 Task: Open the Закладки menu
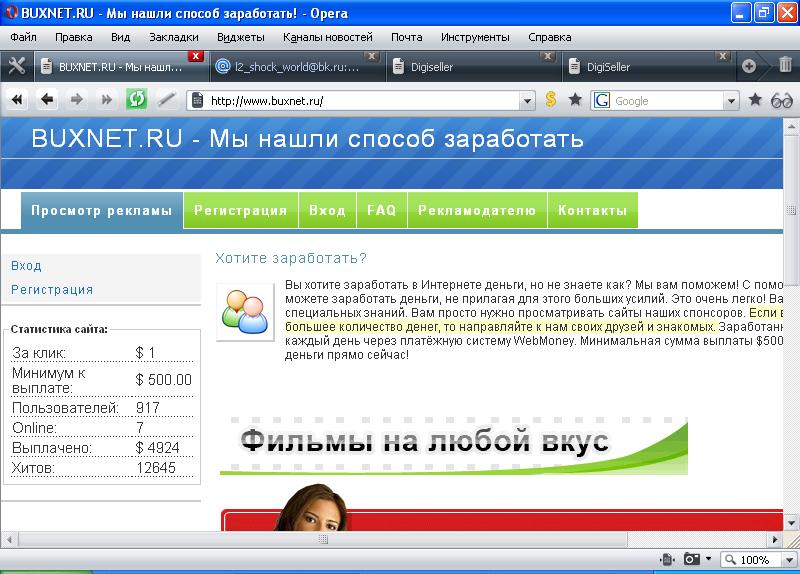(174, 37)
